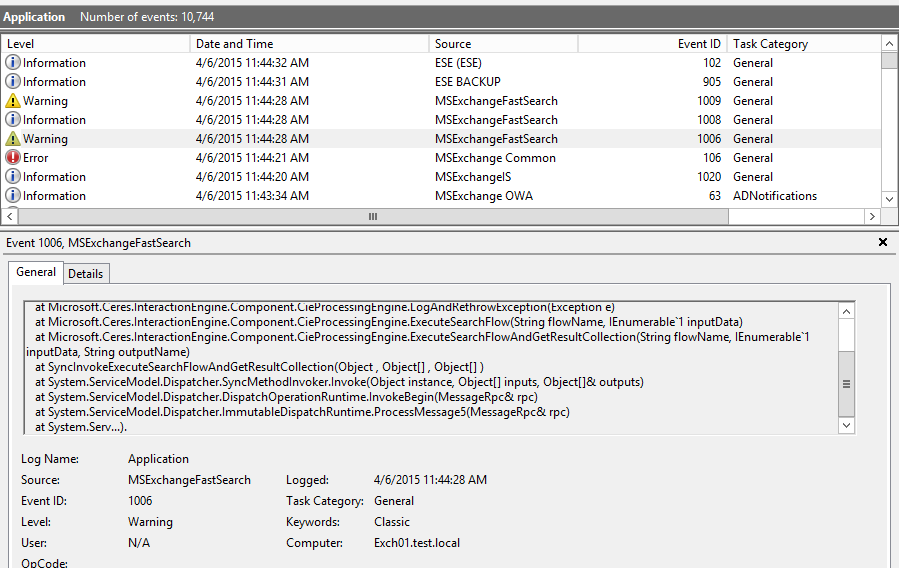
Task: Click the warning icon for event 1006
Action: point(13,139)
